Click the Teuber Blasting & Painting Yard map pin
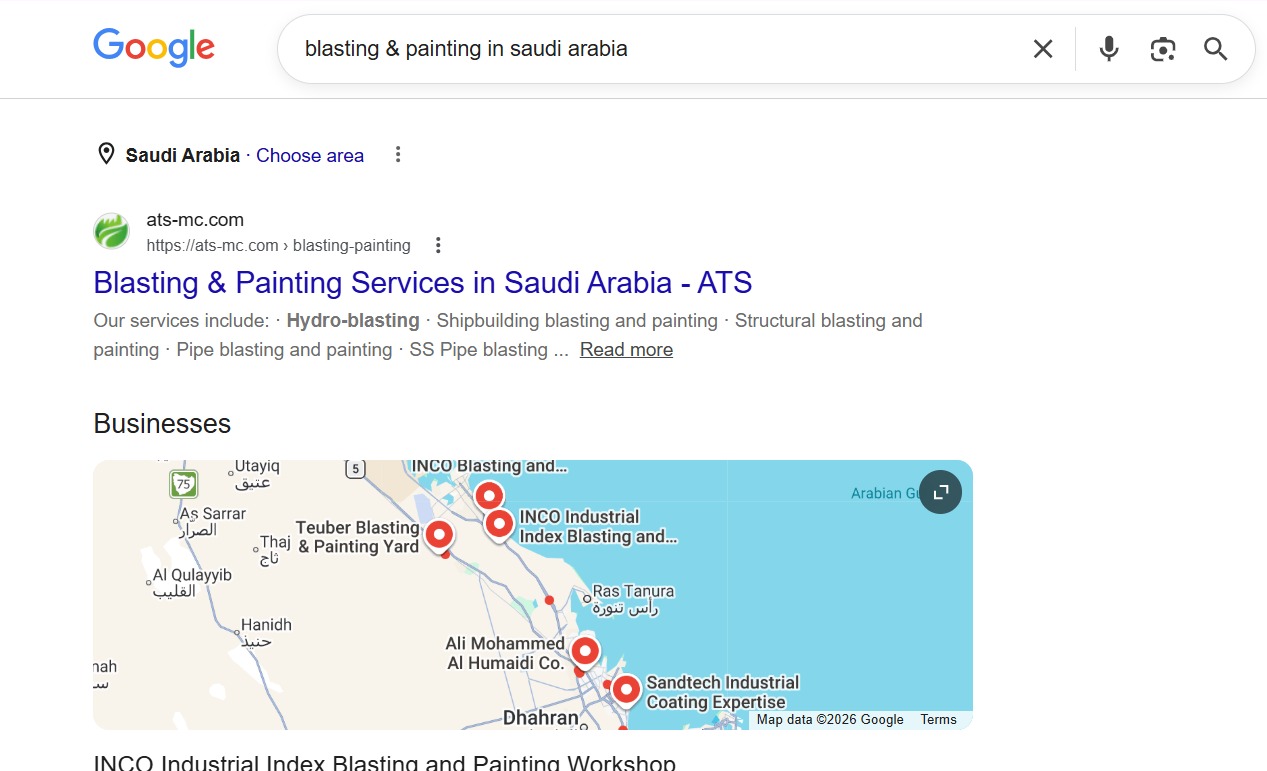 pos(439,536)
